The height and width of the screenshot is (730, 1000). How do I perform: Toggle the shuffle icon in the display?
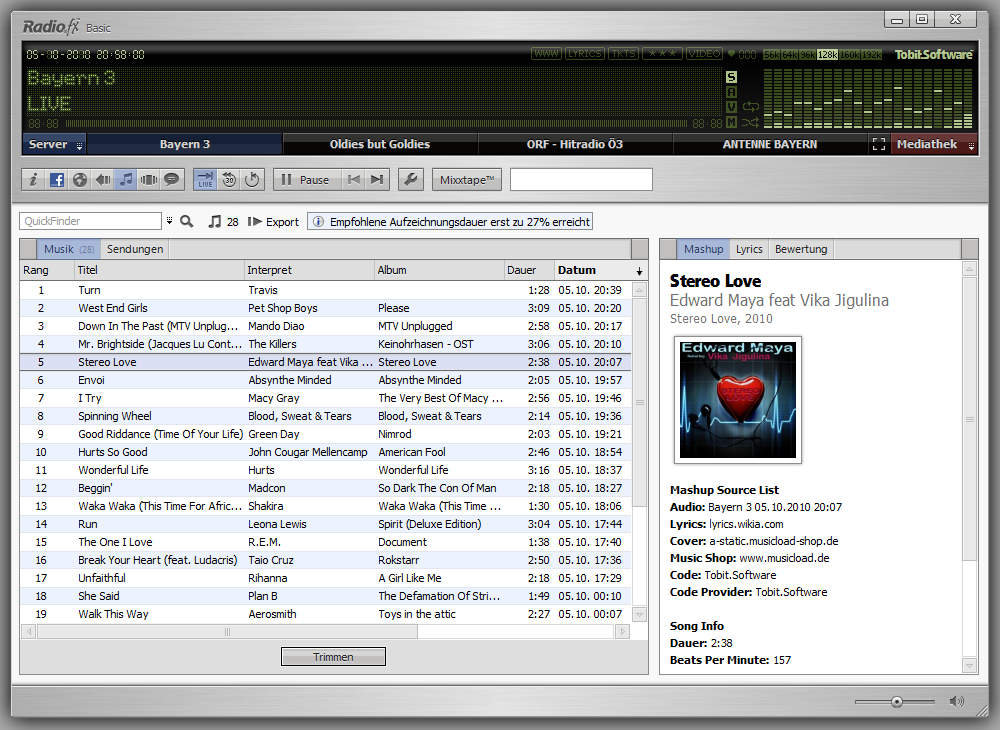point(751,123)
